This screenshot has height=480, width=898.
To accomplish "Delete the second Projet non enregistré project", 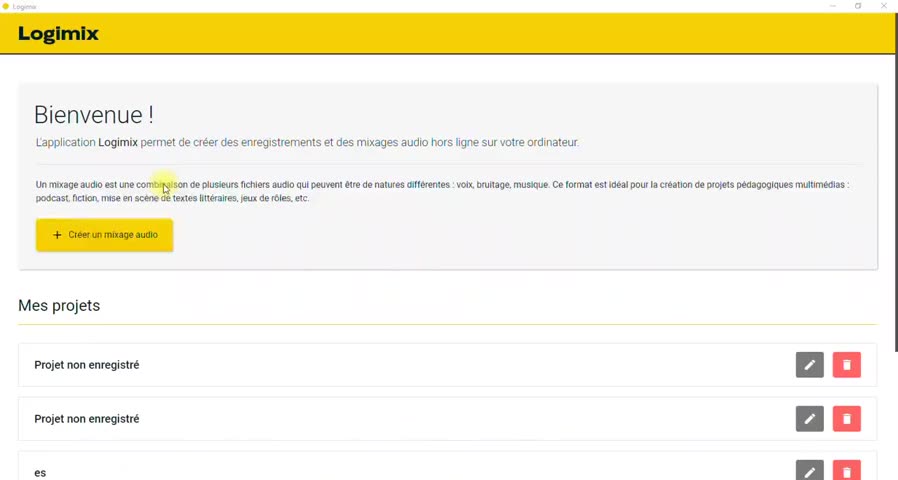I will pyautogui.click(x=846, y=419).
